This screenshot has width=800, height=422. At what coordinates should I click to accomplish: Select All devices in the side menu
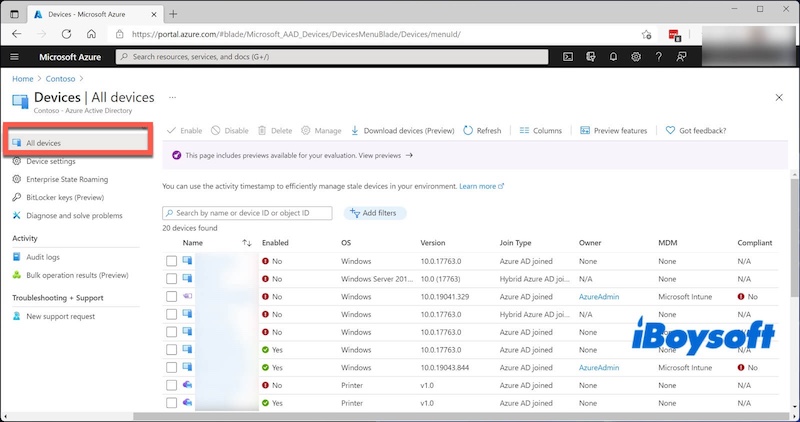pyautogui.click(x=76, y=143)
